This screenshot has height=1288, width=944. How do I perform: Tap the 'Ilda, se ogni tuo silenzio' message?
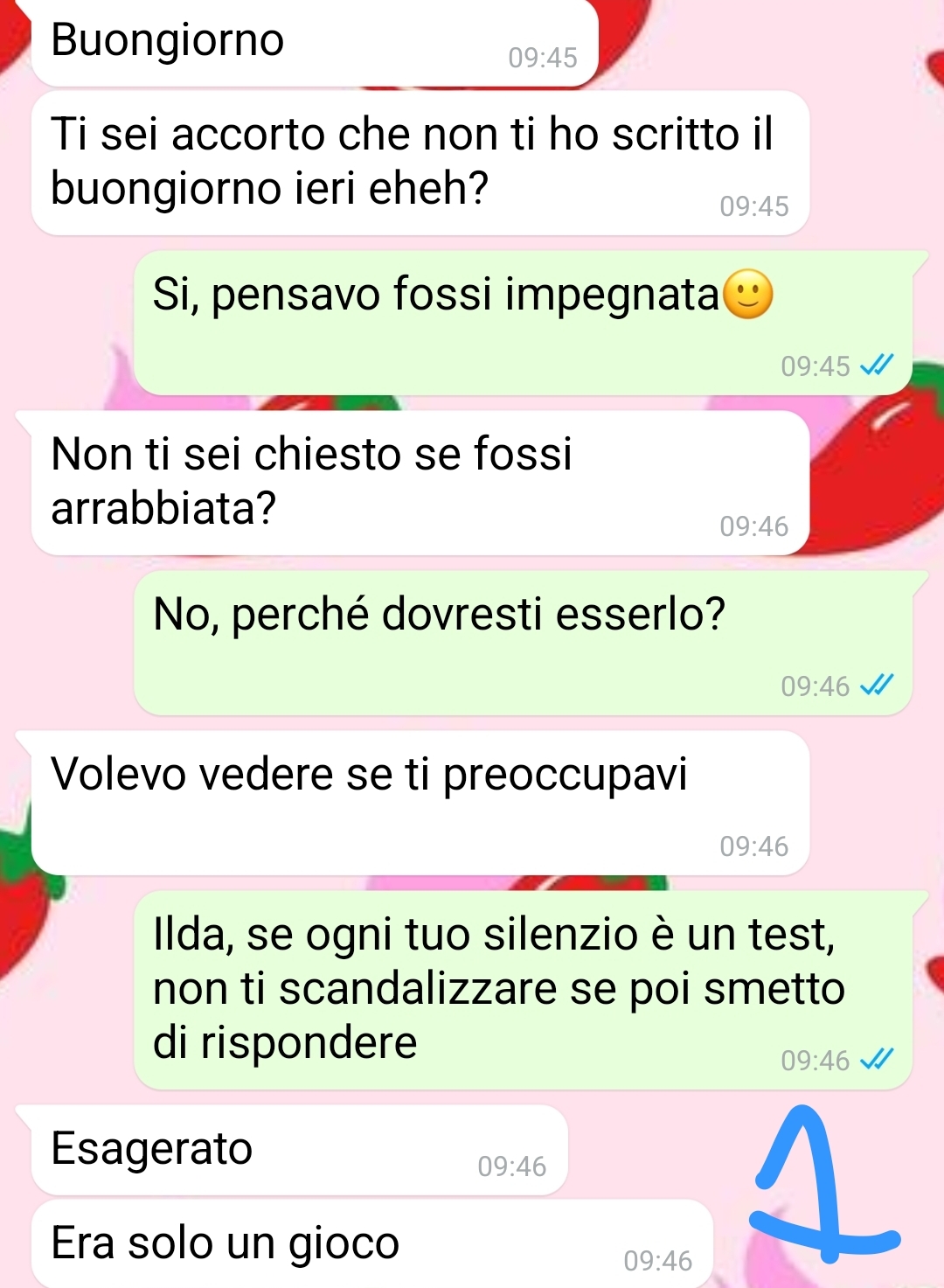(523, 991)
